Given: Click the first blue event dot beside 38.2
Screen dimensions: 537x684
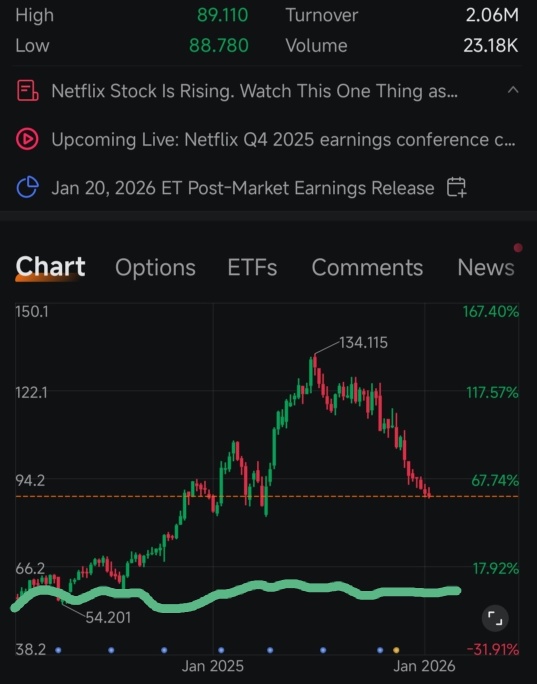Looking at the screenshot, I should tap(58, 650).
